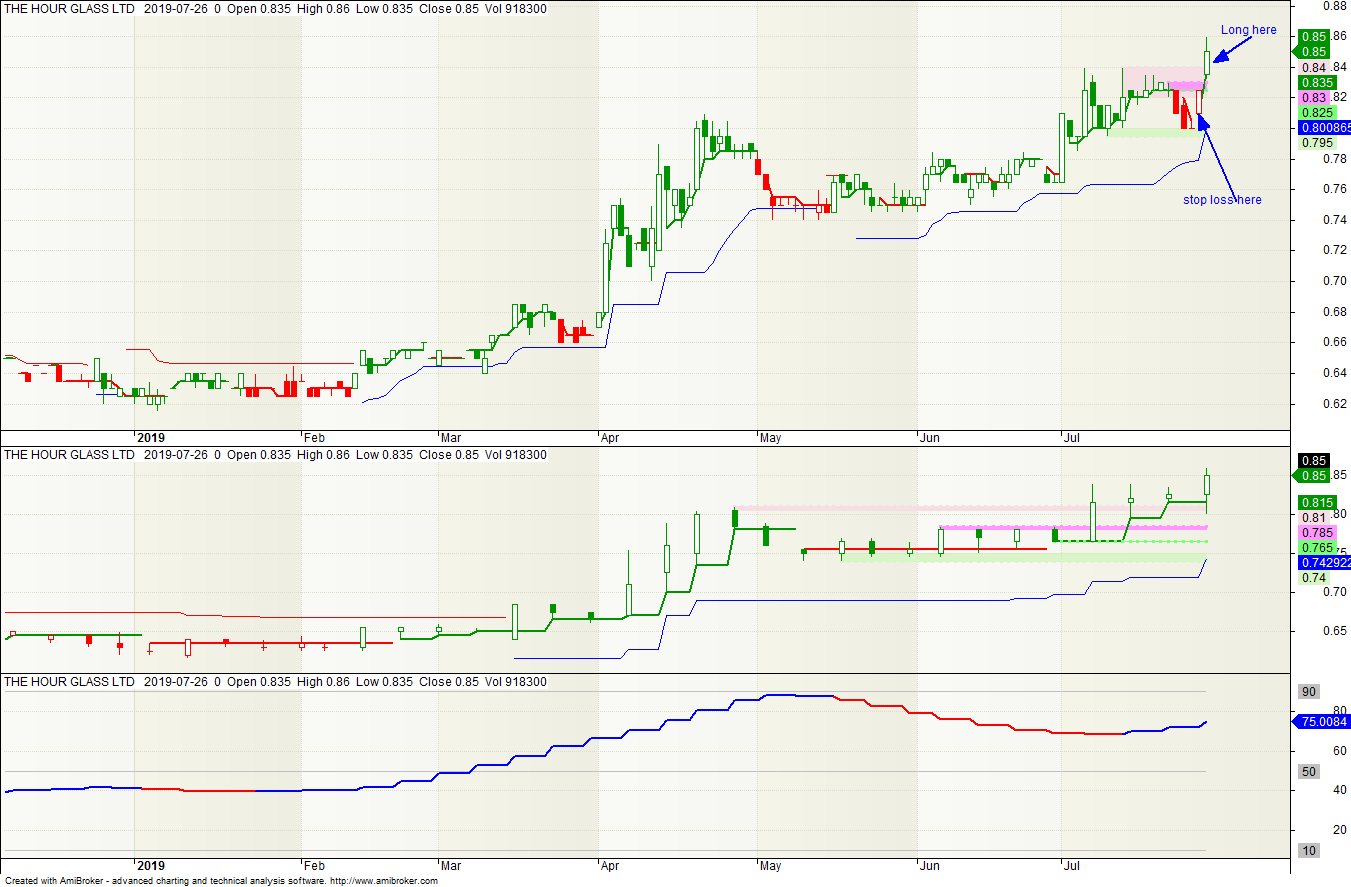Select 'Open 0.835' in bottom pane header
1351x887 pixels.
[260, 682]
